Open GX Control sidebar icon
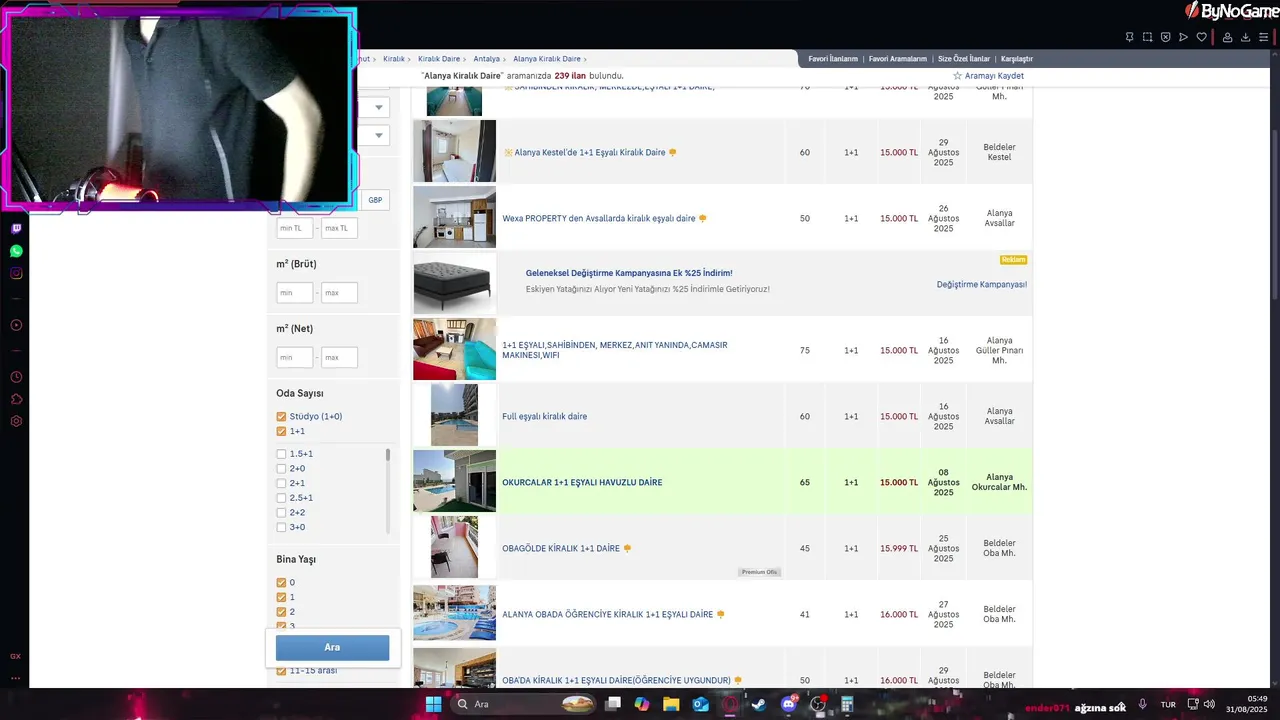The height and width of the screenshot is (720, 1280). [x=15, y=656]
